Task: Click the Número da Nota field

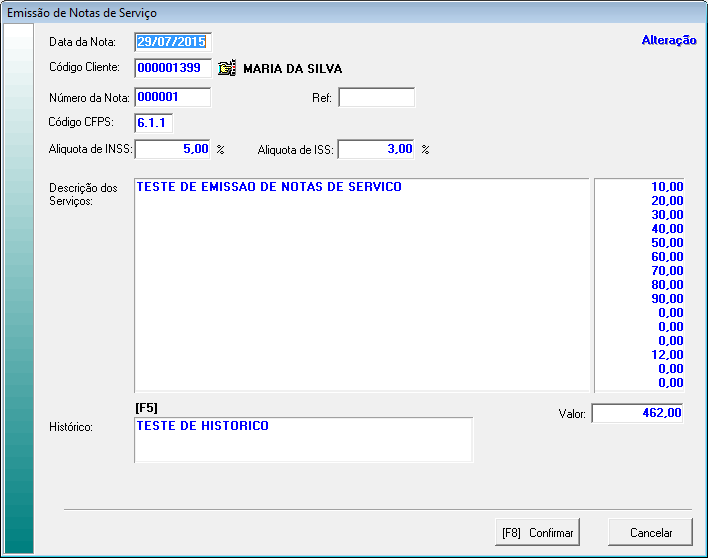Action: click(x=173, y=97)
